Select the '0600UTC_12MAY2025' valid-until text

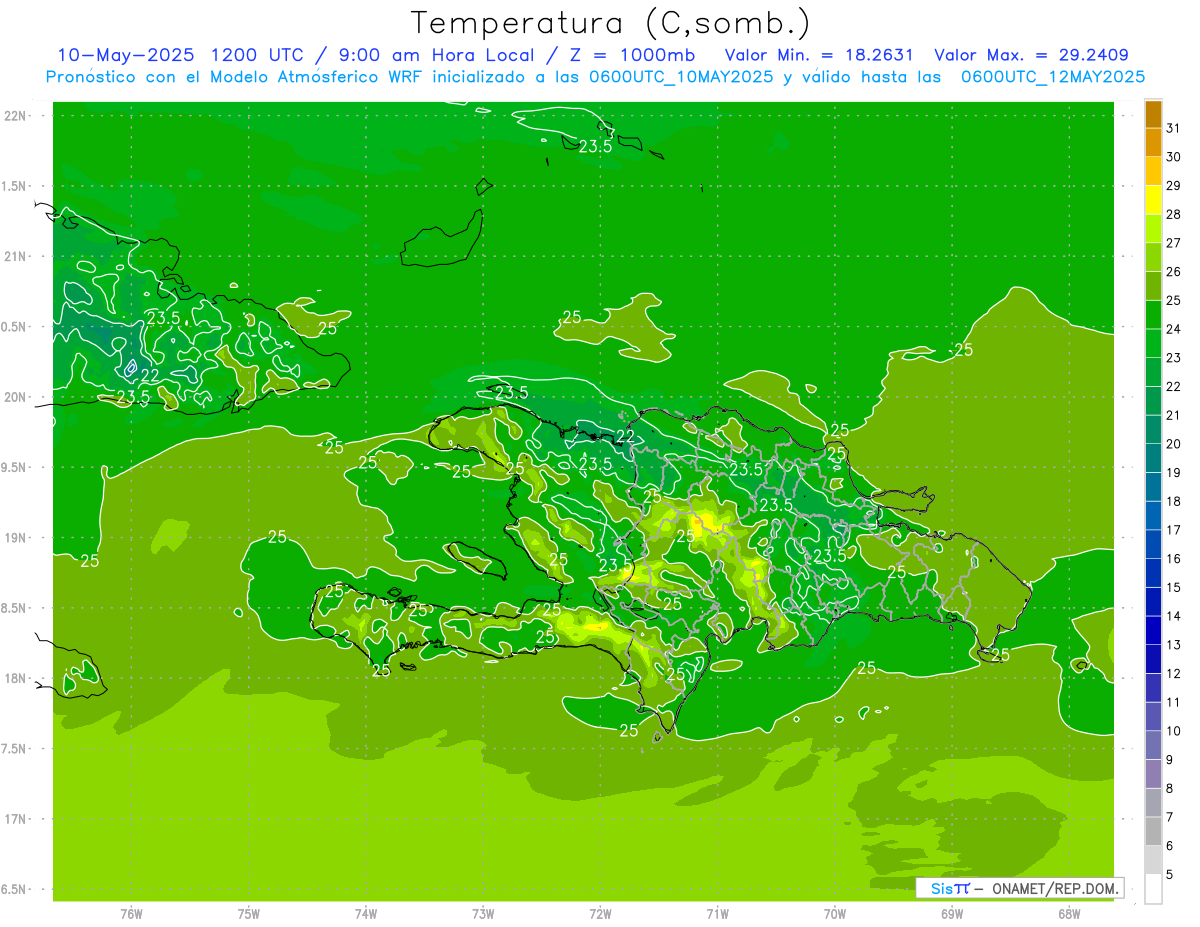coord(1053,77)
